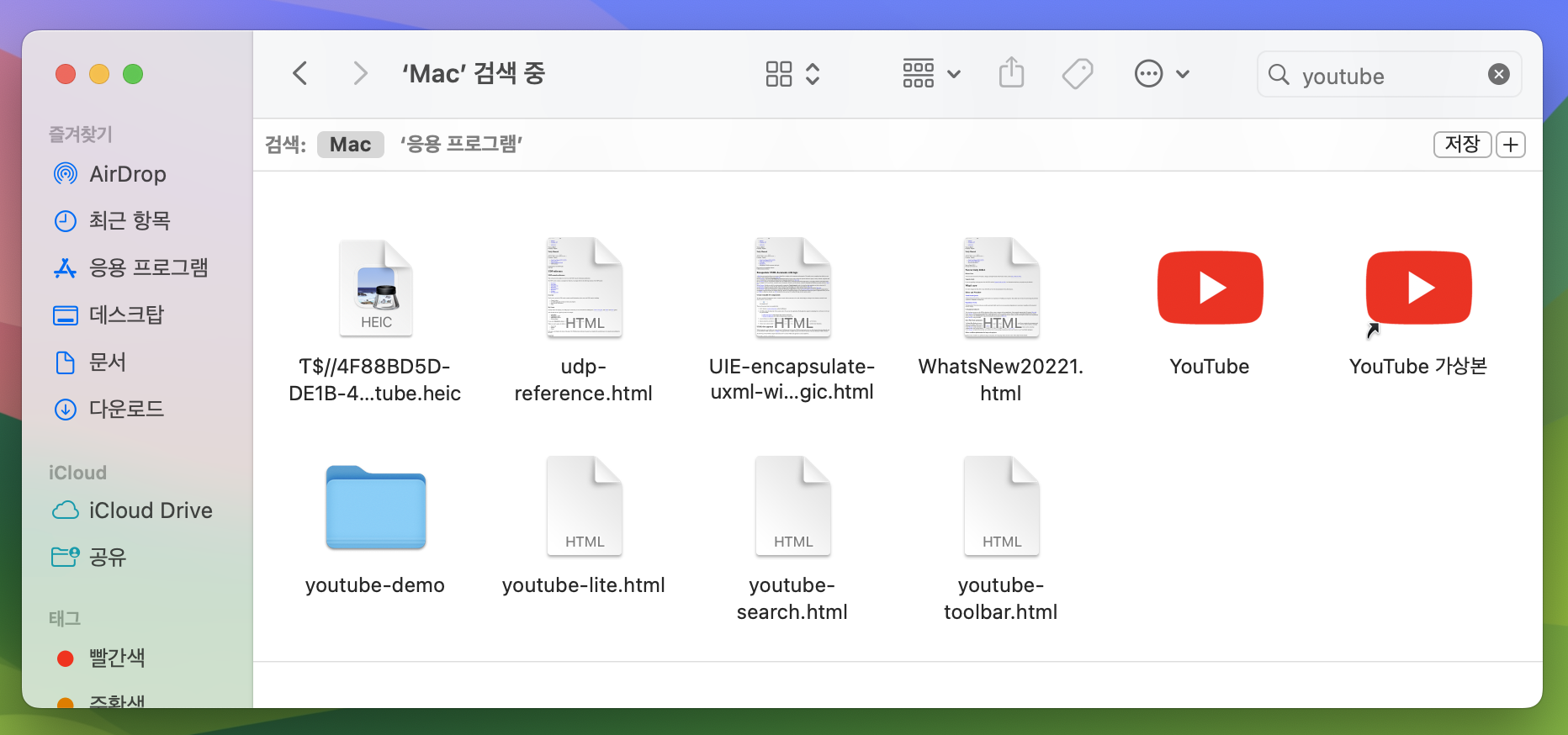The height and width of the screenshot is (735, 1568).
Task: Click the youtube-lite.html file name
Action: point(584,585)
